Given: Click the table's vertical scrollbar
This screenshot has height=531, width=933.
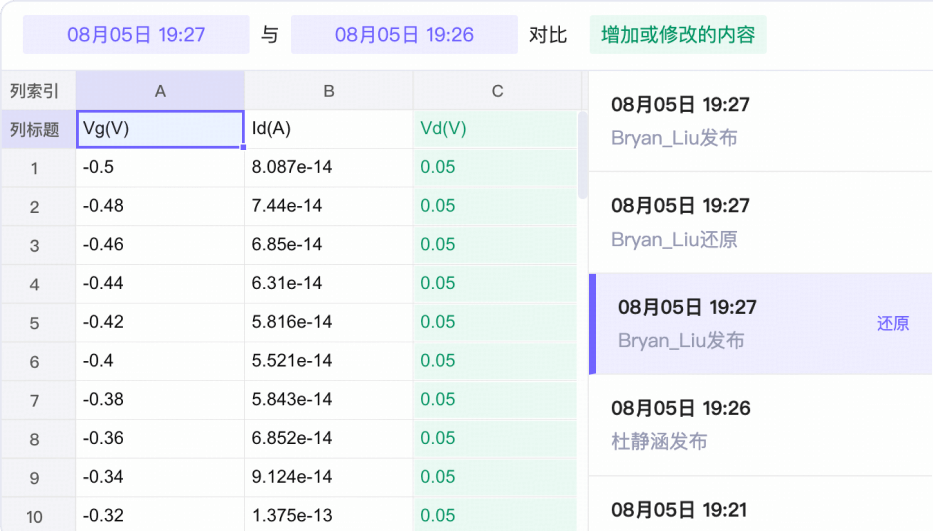Looking at the screenshot, I should coord(583,155).
